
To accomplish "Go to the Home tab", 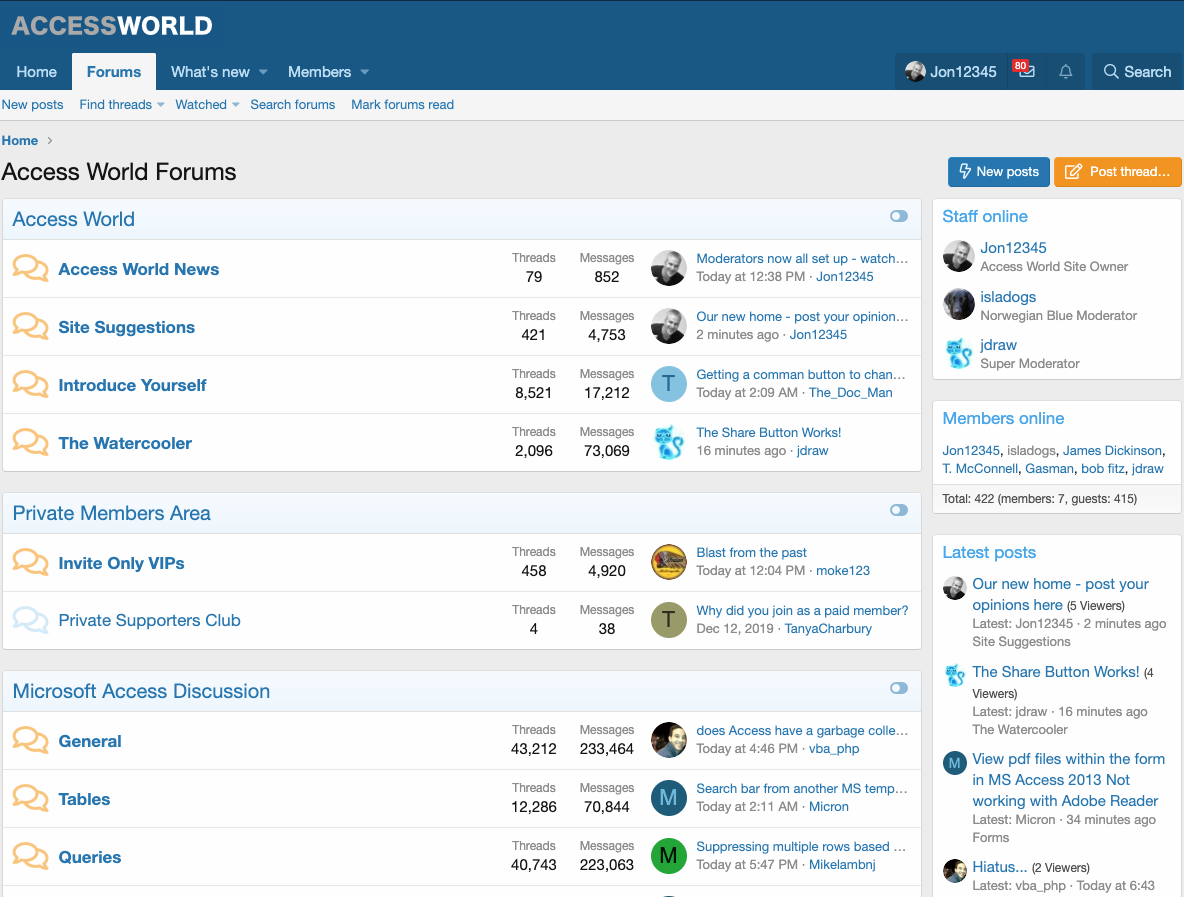I will tap(36, 72).
